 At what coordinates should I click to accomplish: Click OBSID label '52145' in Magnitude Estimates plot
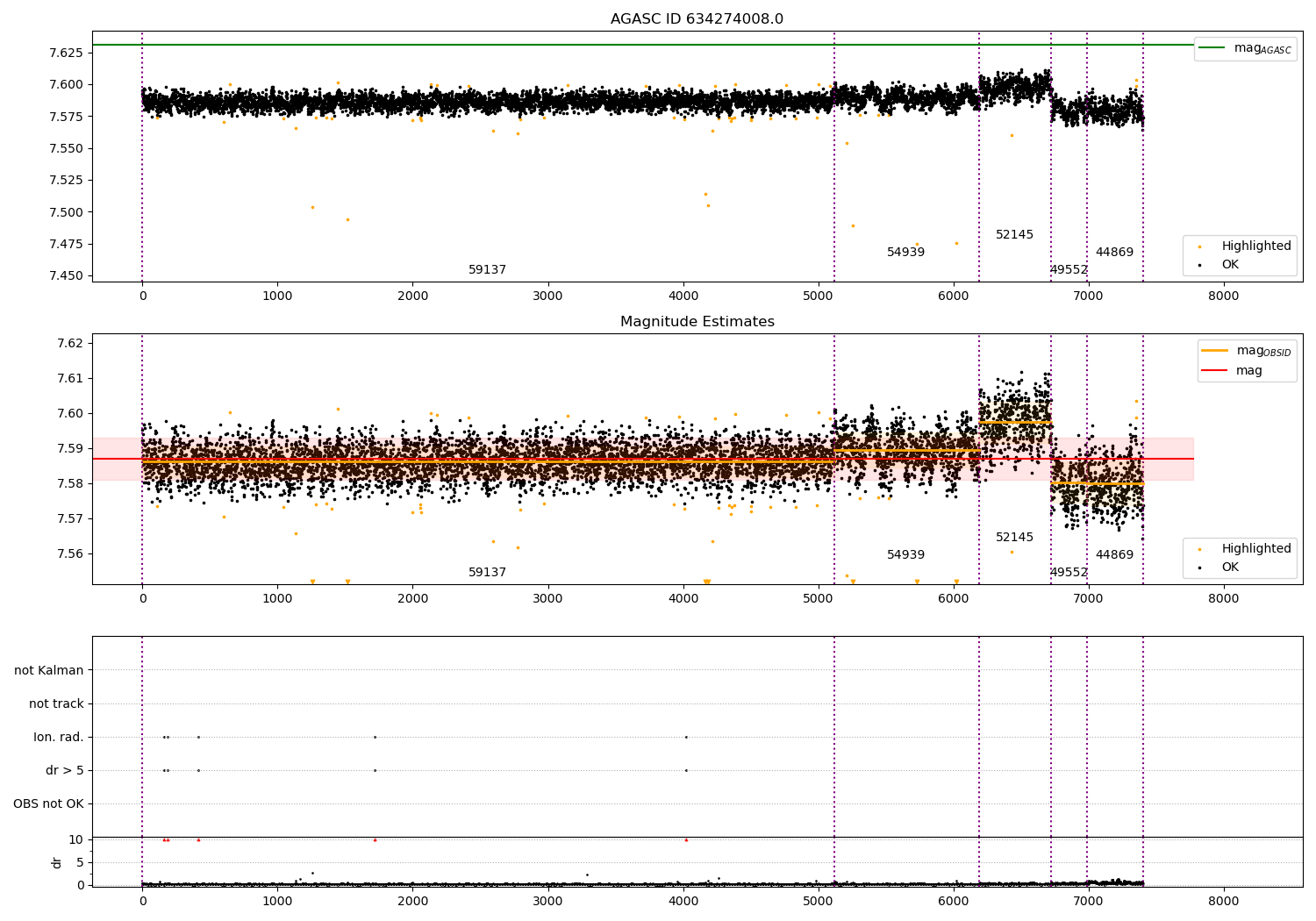point(1014,538)
